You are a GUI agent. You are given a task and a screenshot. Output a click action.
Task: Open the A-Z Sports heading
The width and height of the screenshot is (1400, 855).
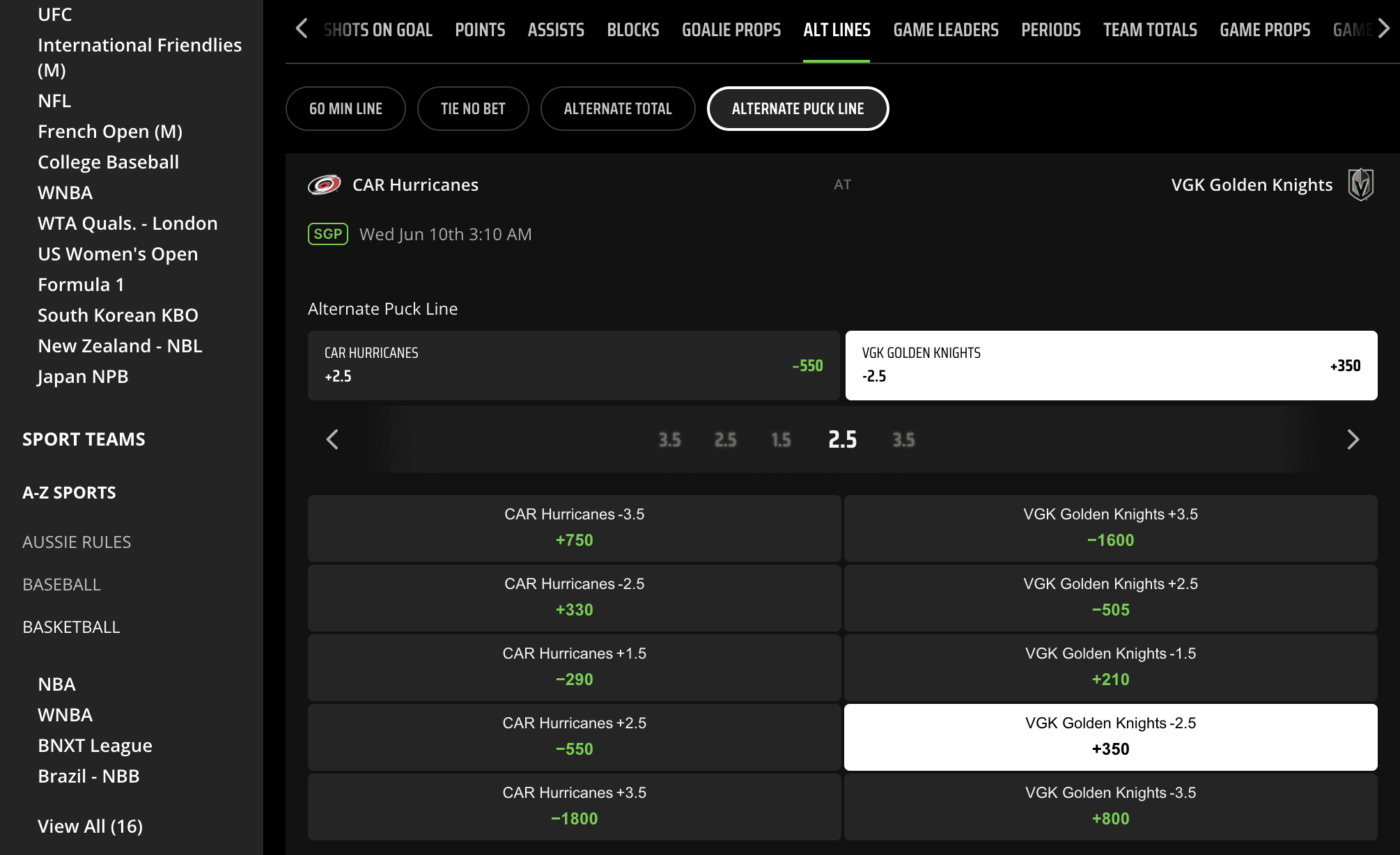pyautogui.click(x=69, y=493)
